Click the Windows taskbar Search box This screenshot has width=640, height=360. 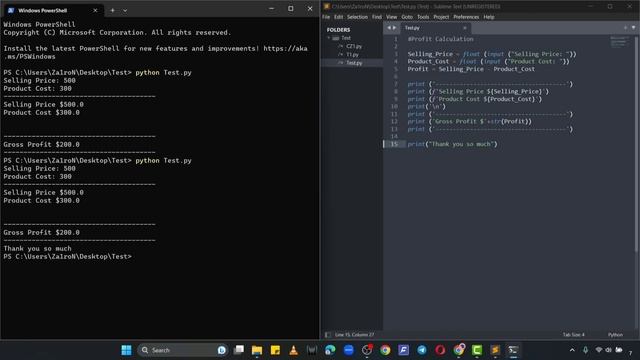(x=182, y=350)
